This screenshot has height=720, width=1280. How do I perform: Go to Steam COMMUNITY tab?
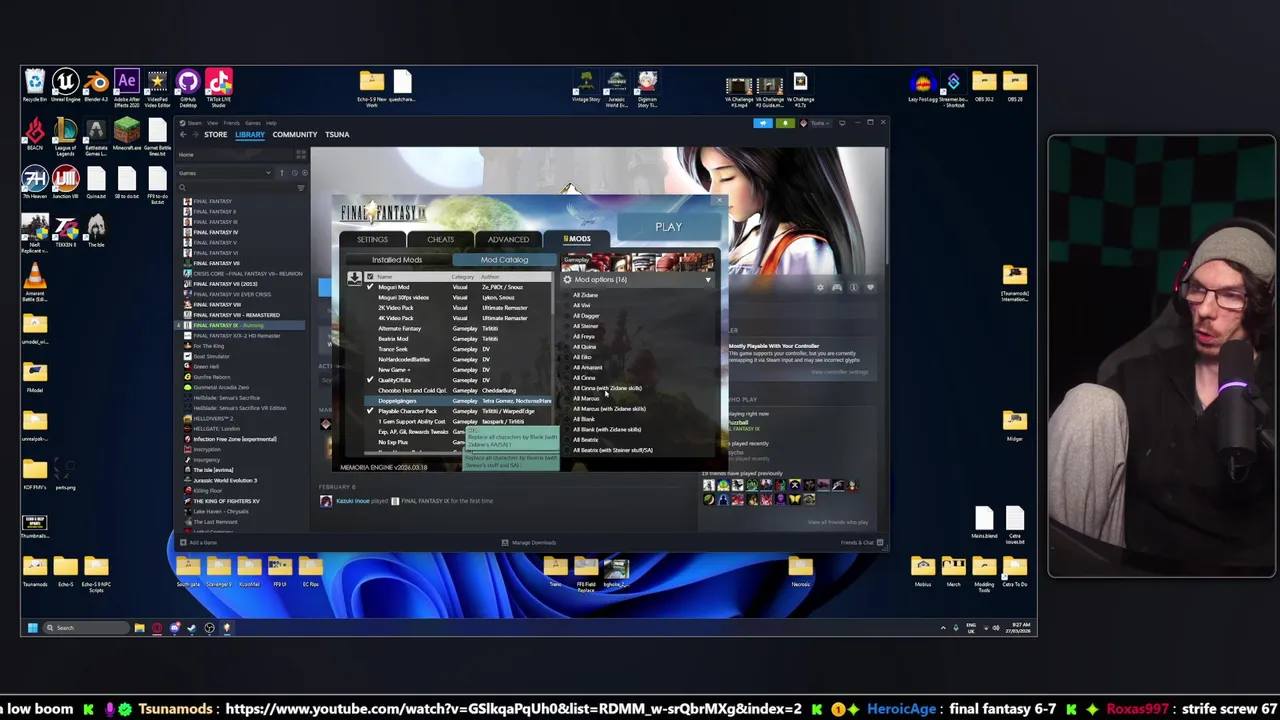tap(295, 134)
